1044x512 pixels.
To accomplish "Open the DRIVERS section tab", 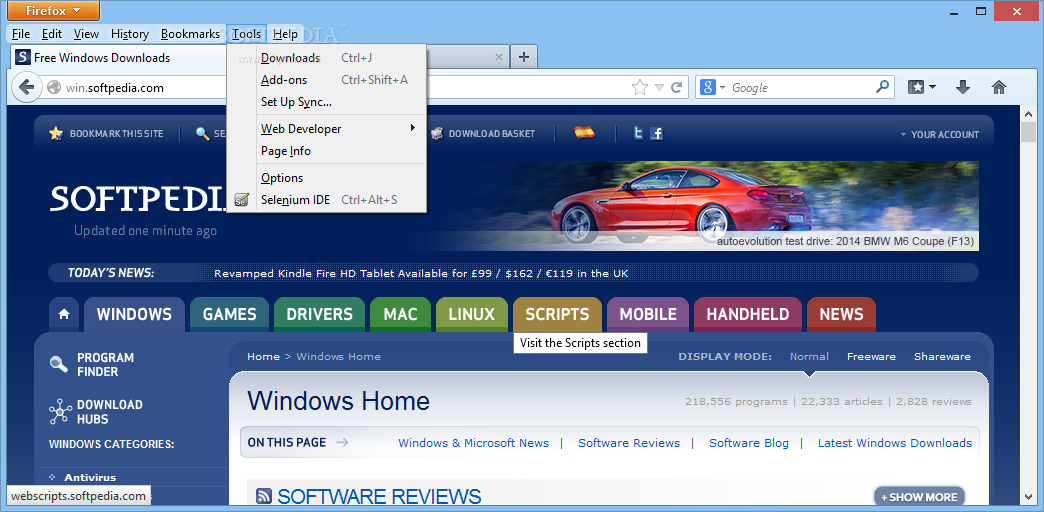I will 320,315.
